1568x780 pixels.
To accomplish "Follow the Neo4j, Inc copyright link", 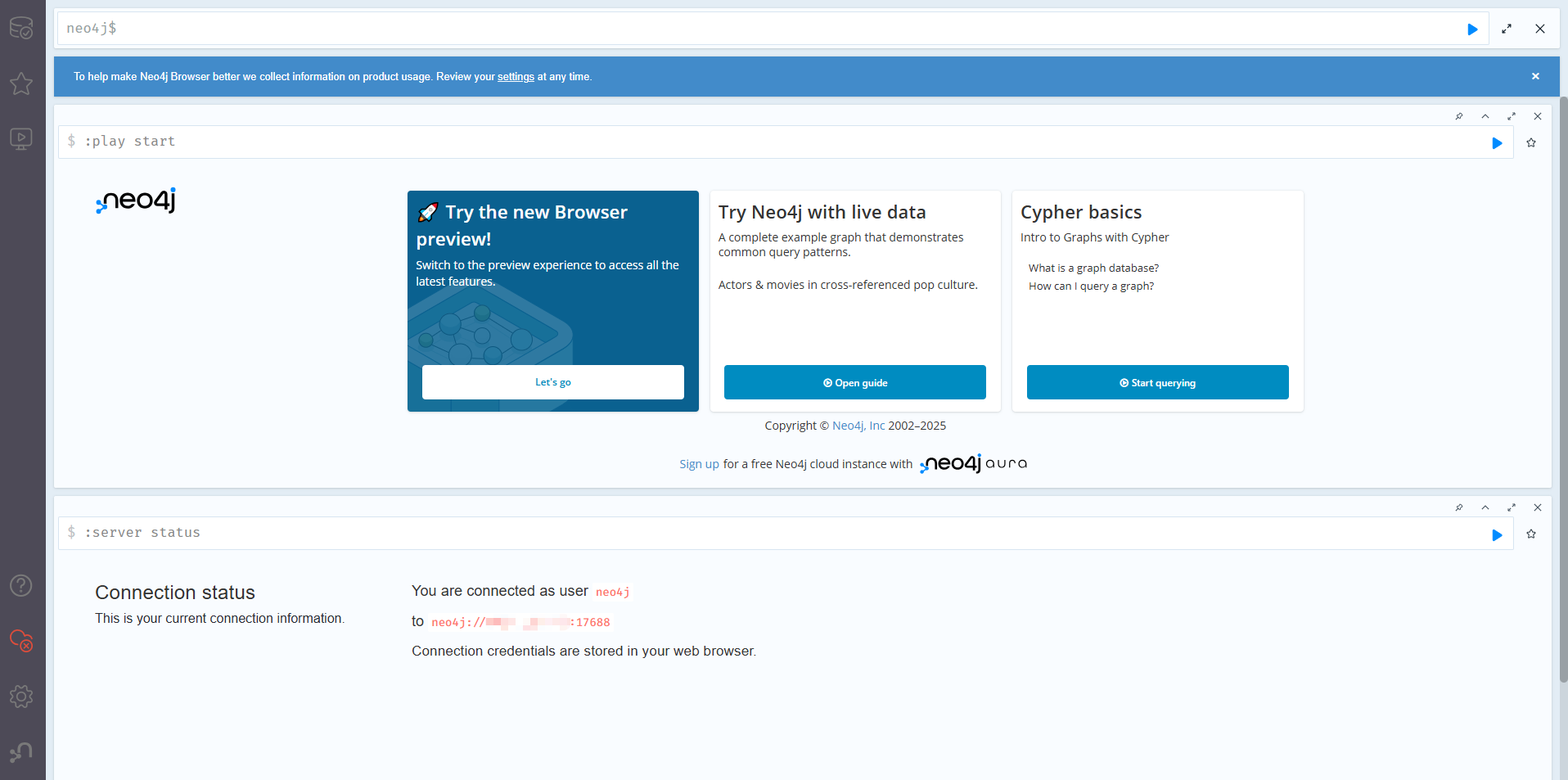I will point(858,426).
